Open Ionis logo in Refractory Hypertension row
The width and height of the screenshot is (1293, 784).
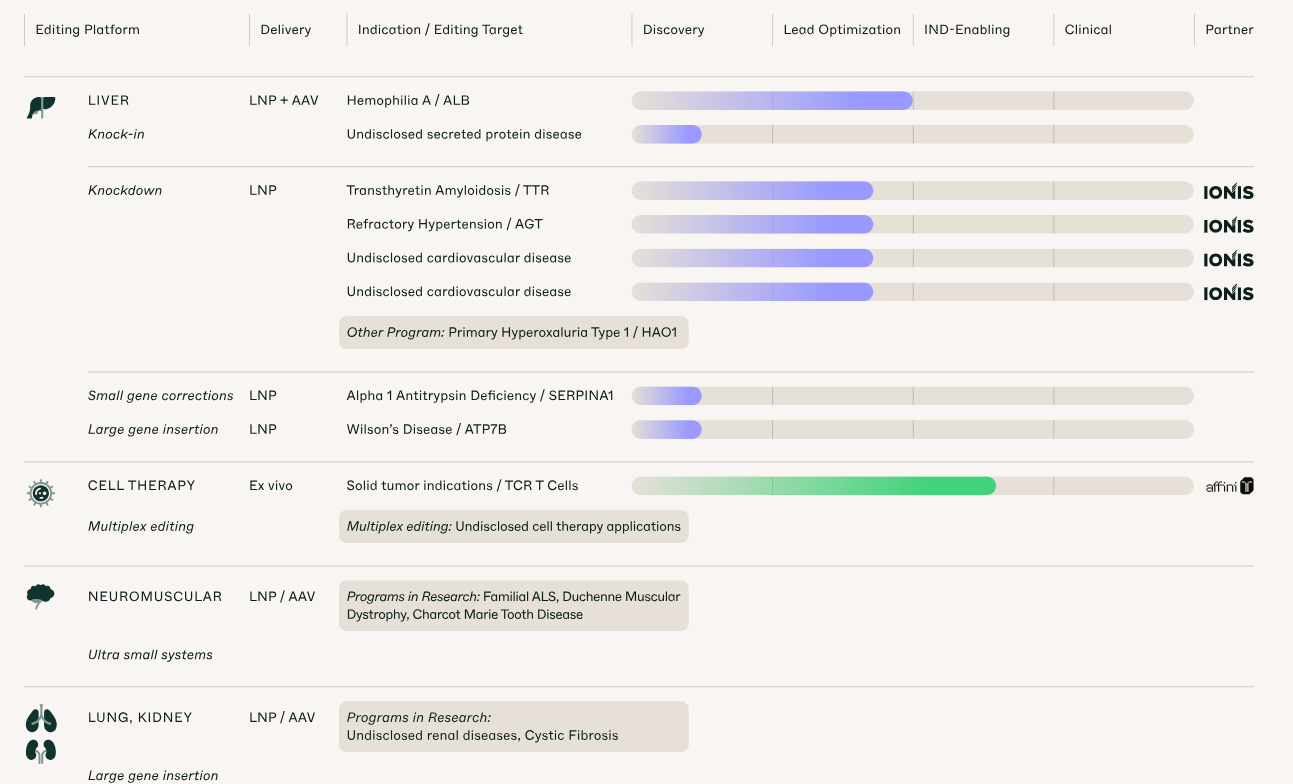coord(1228,225)
